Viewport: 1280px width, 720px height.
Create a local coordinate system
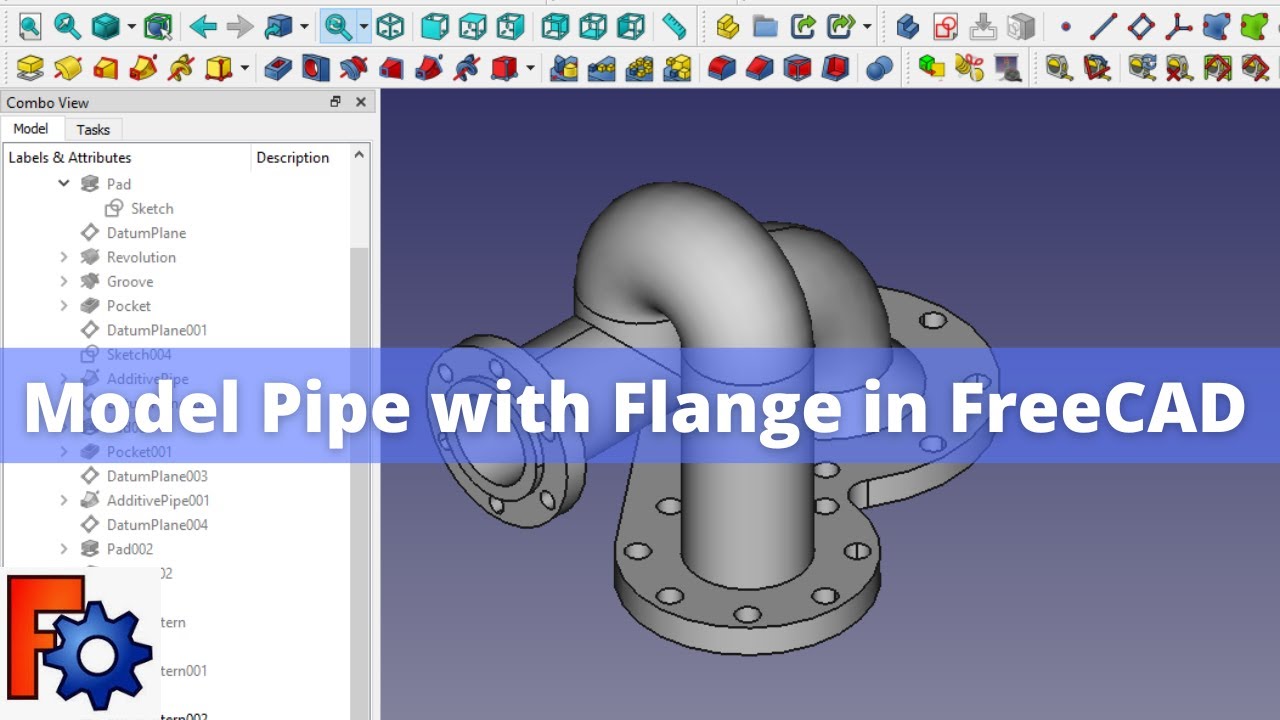point(1179,26)
